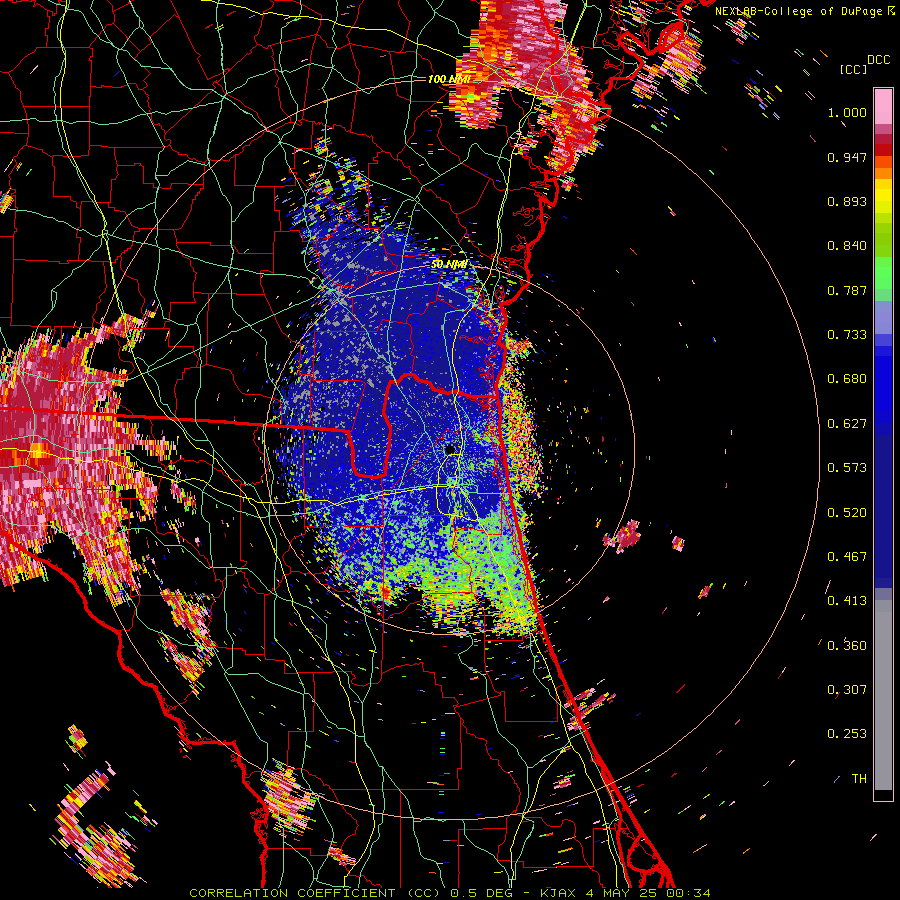Click the 0.733 scale value
This screenshot has width=900, height=900.
(847, 335)
